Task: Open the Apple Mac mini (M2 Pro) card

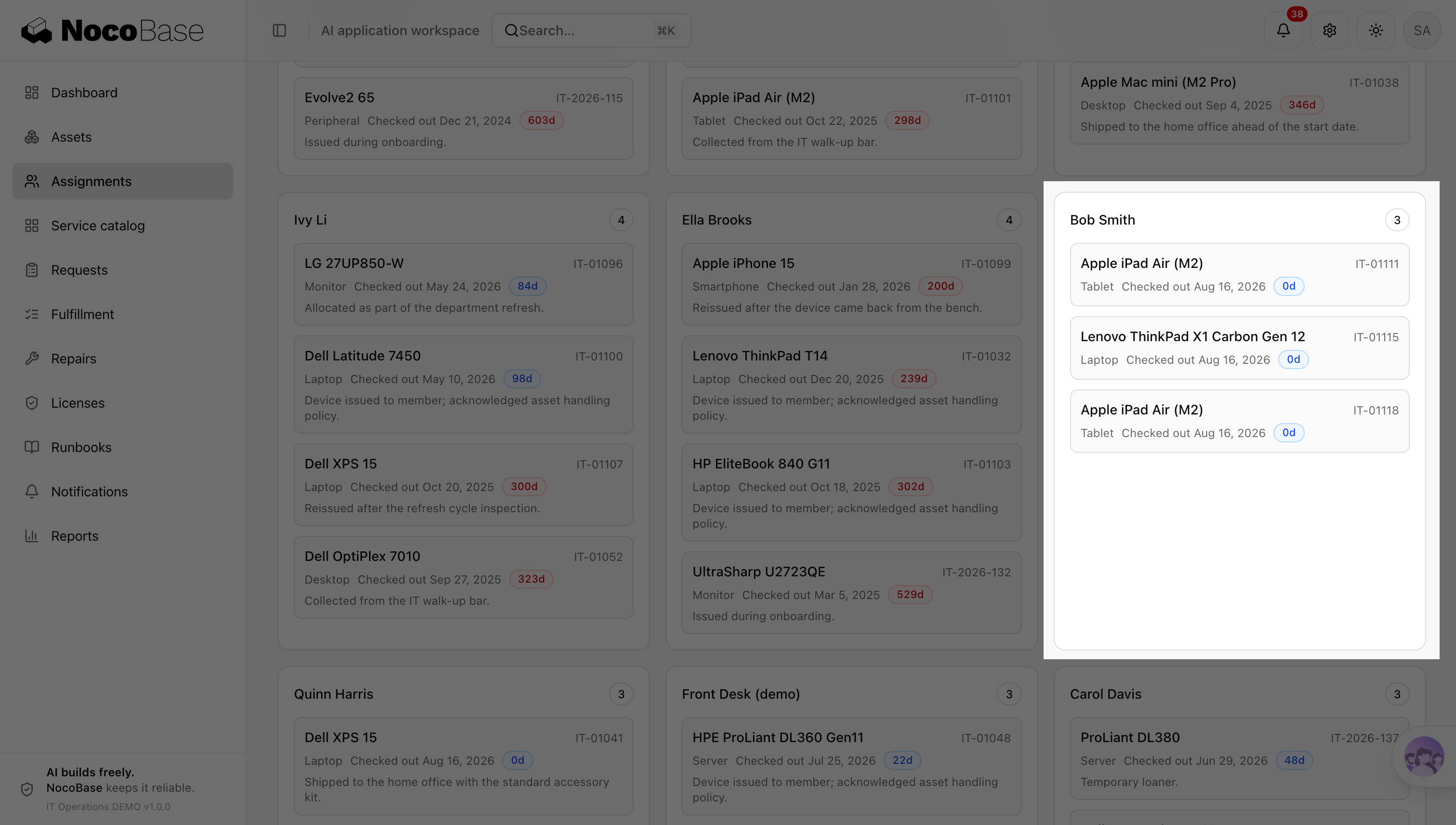Action: (x=1240, y=103)
